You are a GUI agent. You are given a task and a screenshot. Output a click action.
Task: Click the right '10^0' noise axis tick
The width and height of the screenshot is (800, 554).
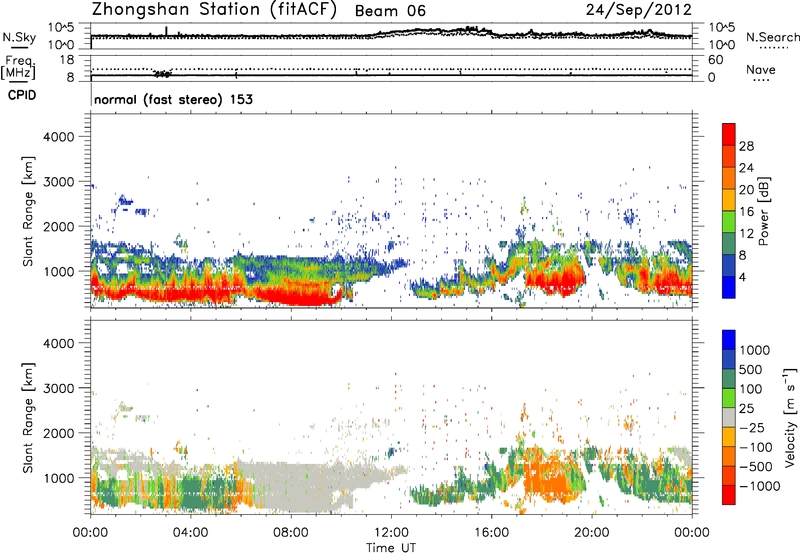tap(721, 44)
